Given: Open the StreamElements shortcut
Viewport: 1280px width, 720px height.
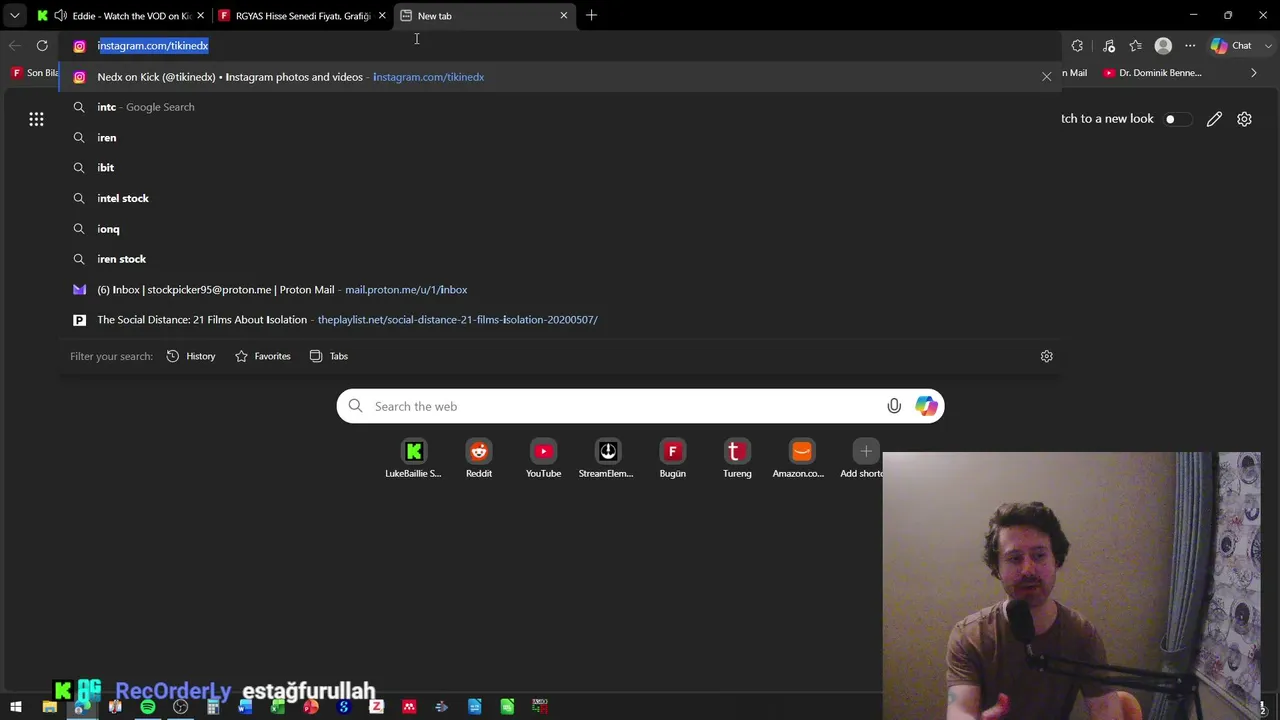Looking at the screenshot, I should [x=607, y=459].
